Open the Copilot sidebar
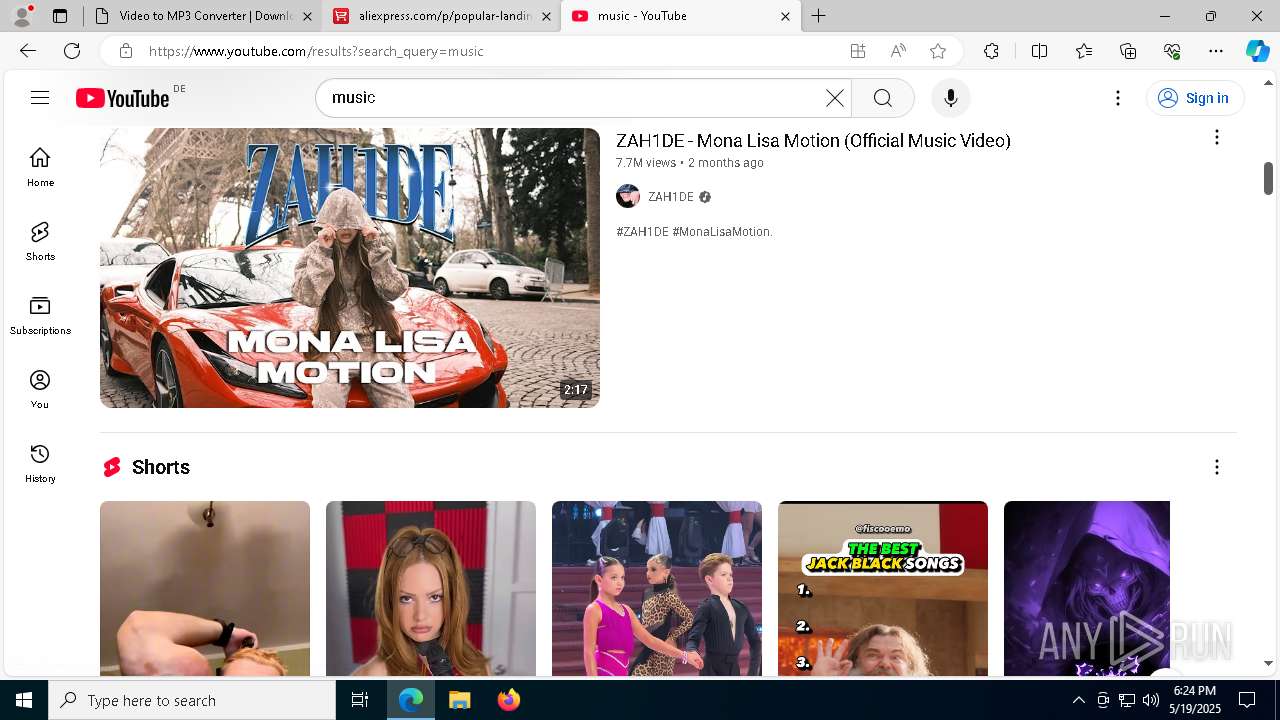 1257,51
